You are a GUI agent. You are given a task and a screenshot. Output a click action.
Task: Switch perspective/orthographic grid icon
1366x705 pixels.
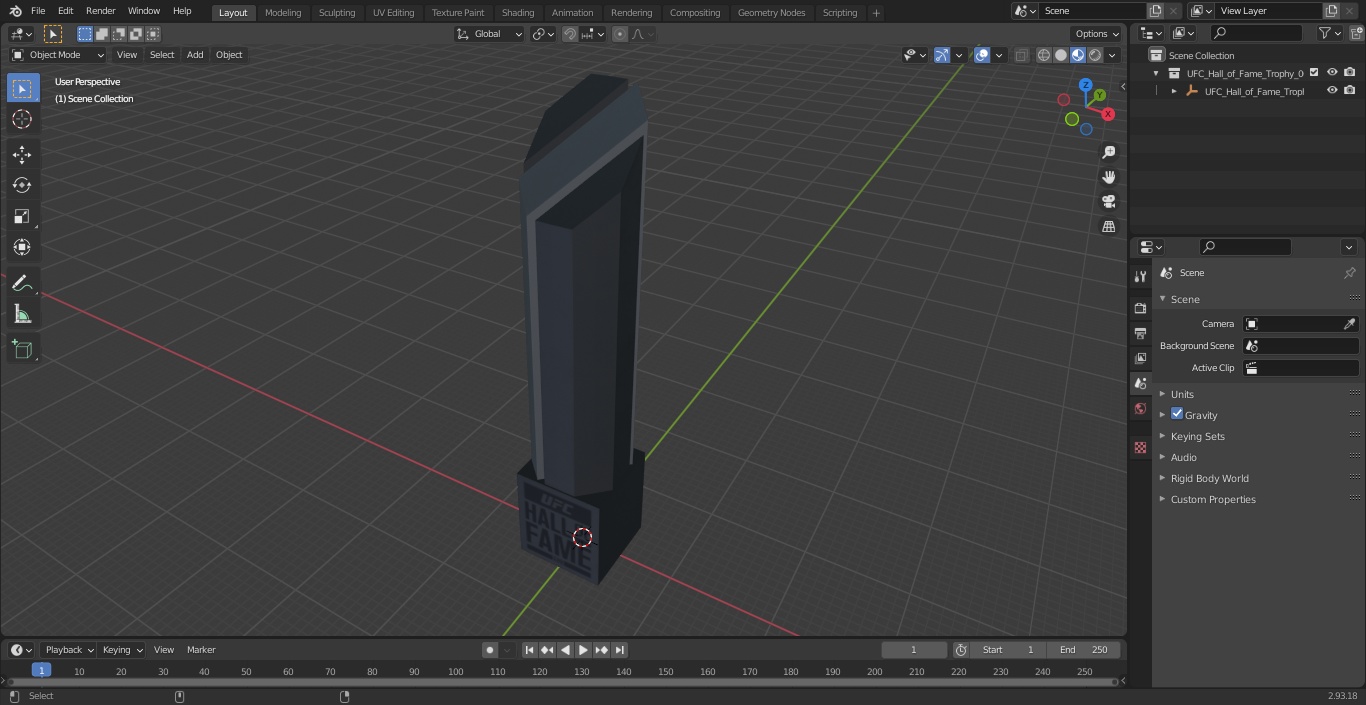pyautogui.click(x=1108, y=227)
